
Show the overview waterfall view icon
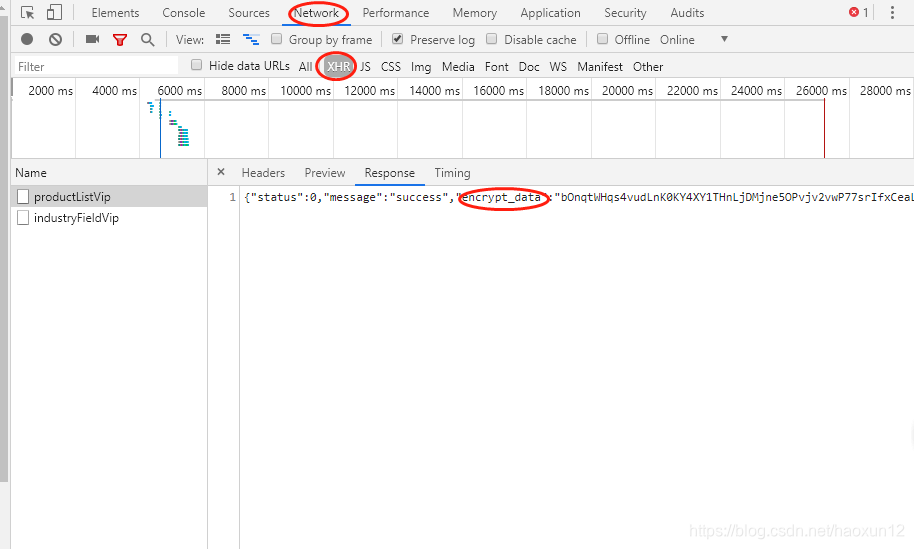[x=251, y=39]
